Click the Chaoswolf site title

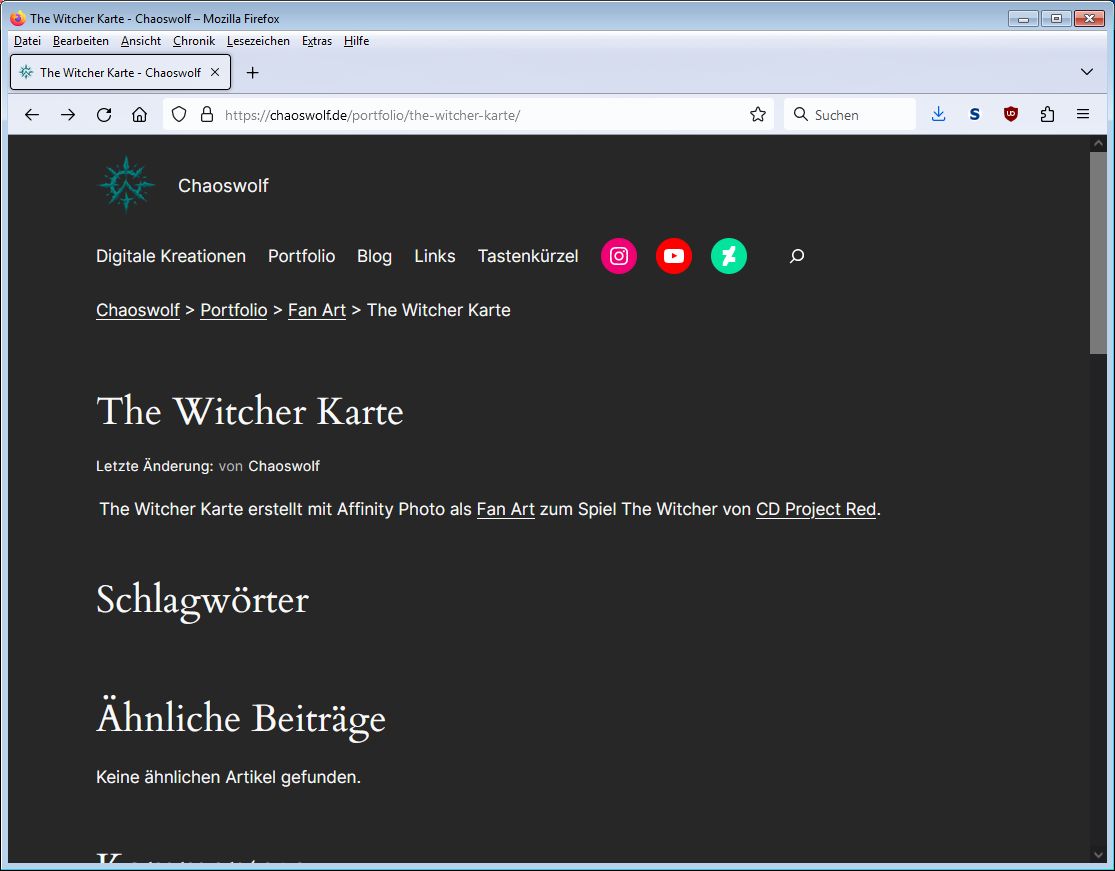pos(223,186)
